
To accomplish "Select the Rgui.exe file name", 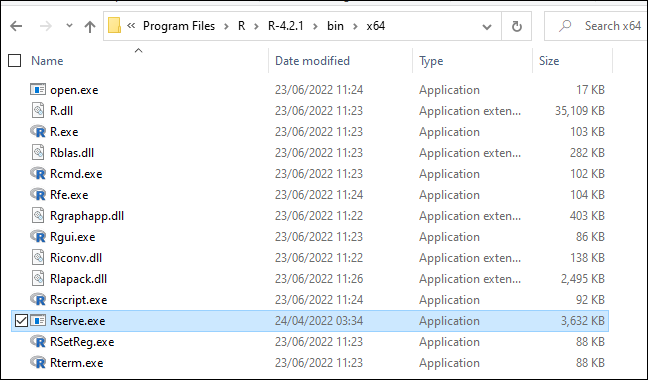I will tap(73, 237).
